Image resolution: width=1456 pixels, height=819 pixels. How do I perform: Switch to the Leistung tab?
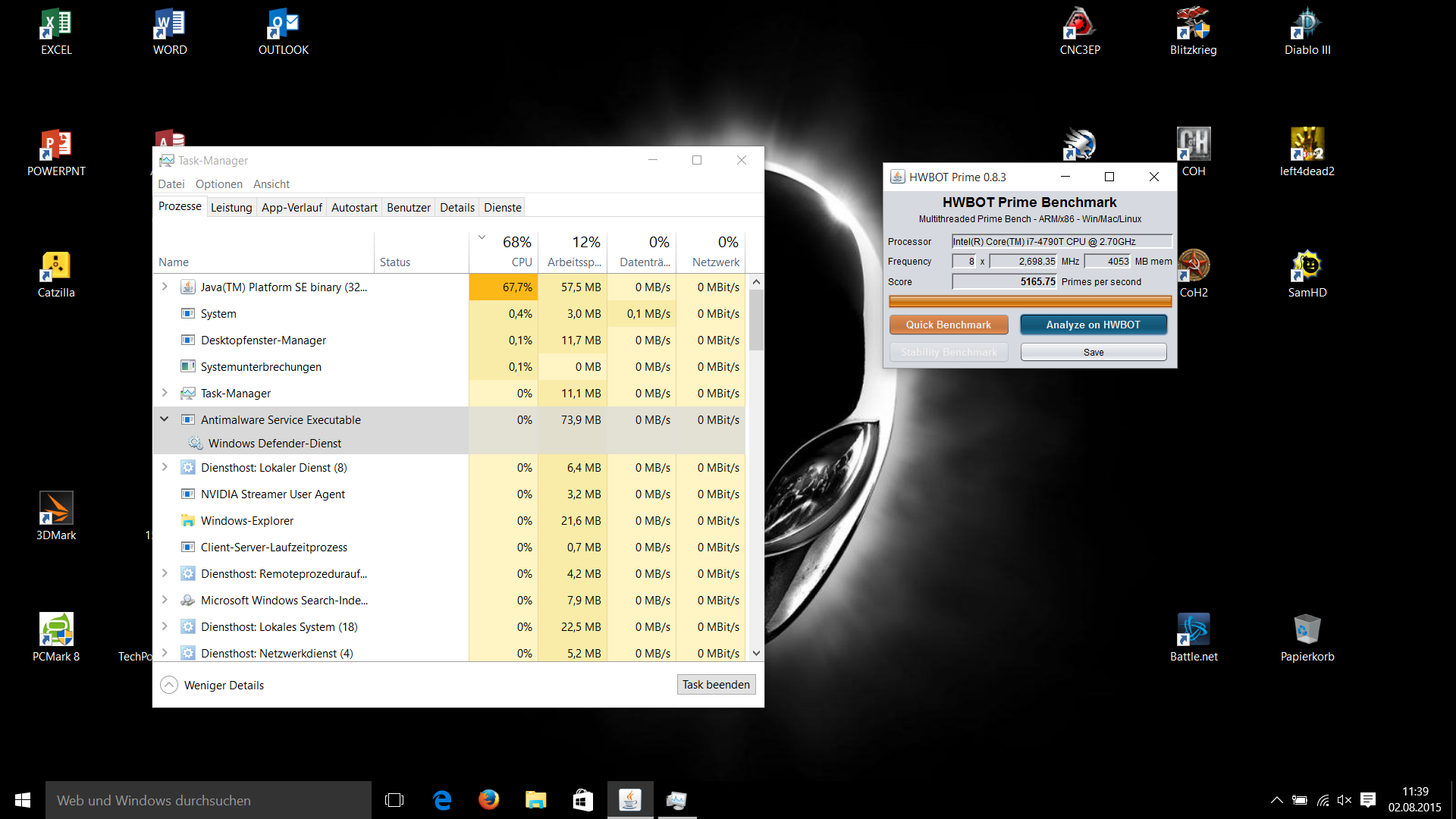231,208
